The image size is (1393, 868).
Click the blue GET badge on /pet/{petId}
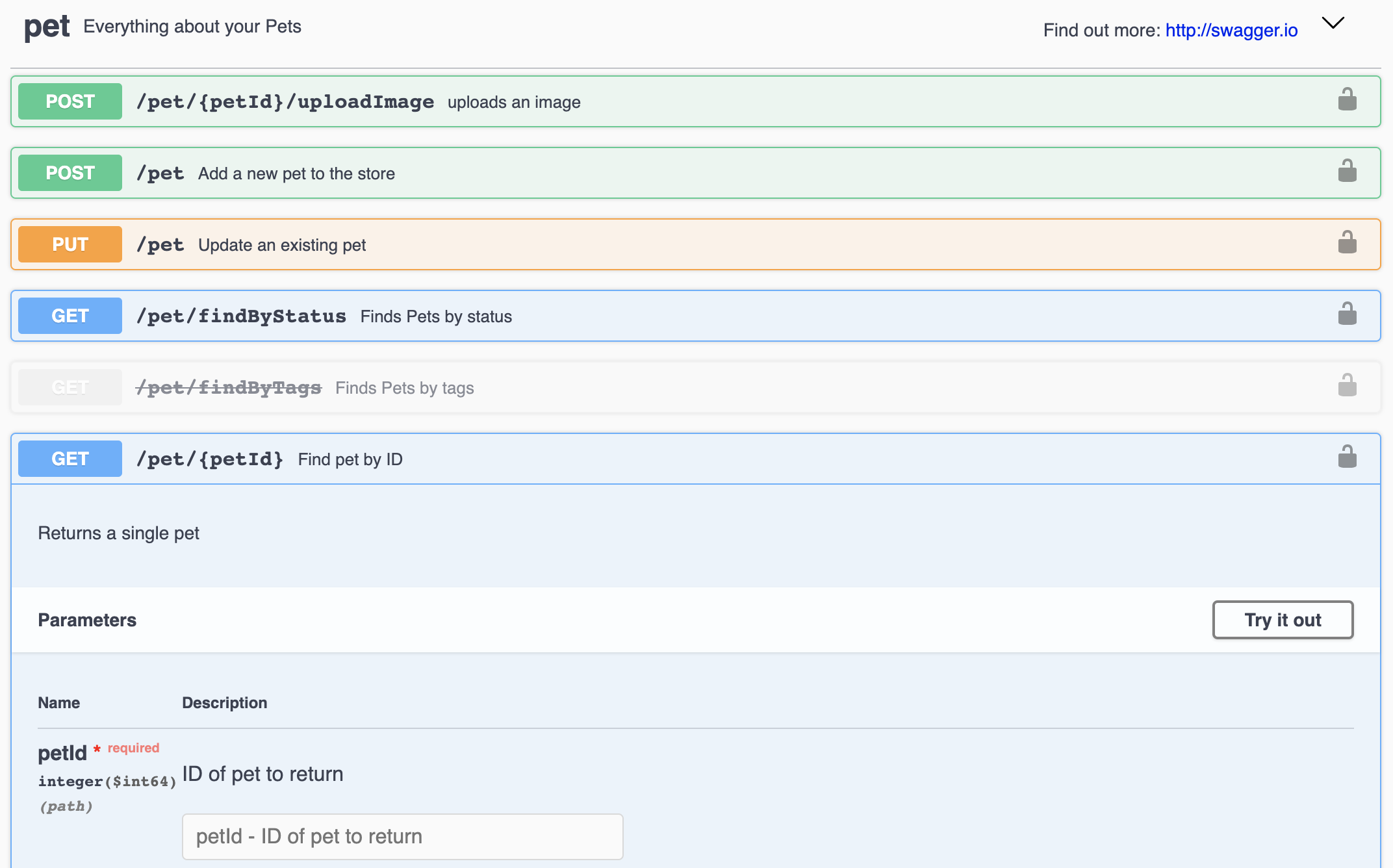pyautogui.click(x=70, y=458)
